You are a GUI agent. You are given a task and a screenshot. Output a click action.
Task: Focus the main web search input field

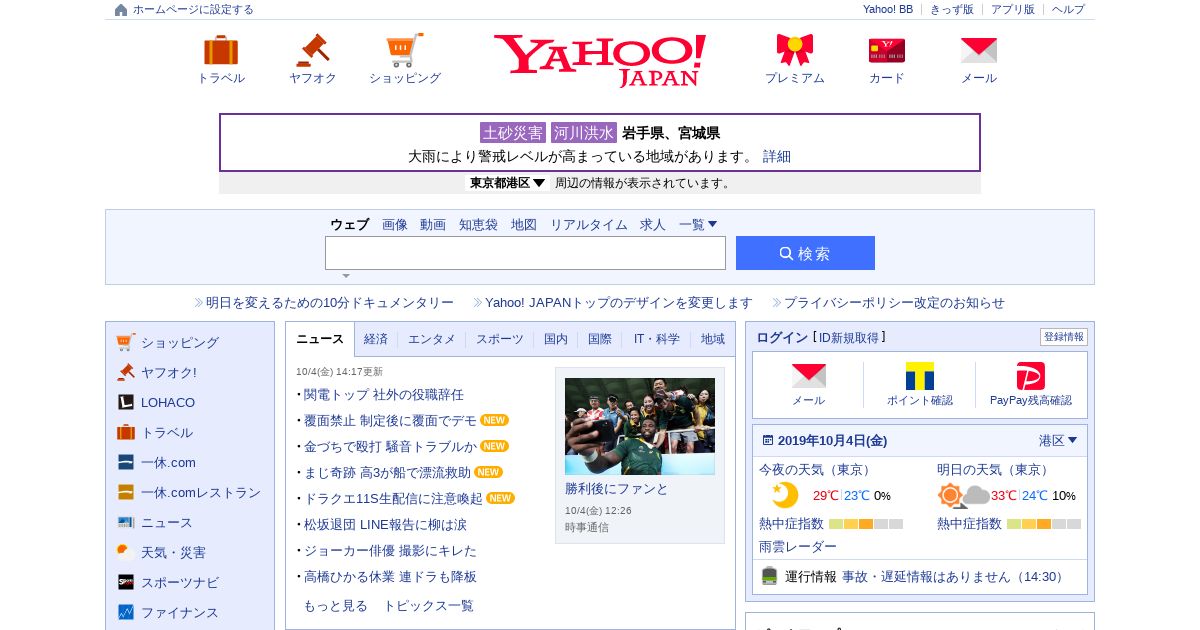pyautogui.click(x=525, y=253)
